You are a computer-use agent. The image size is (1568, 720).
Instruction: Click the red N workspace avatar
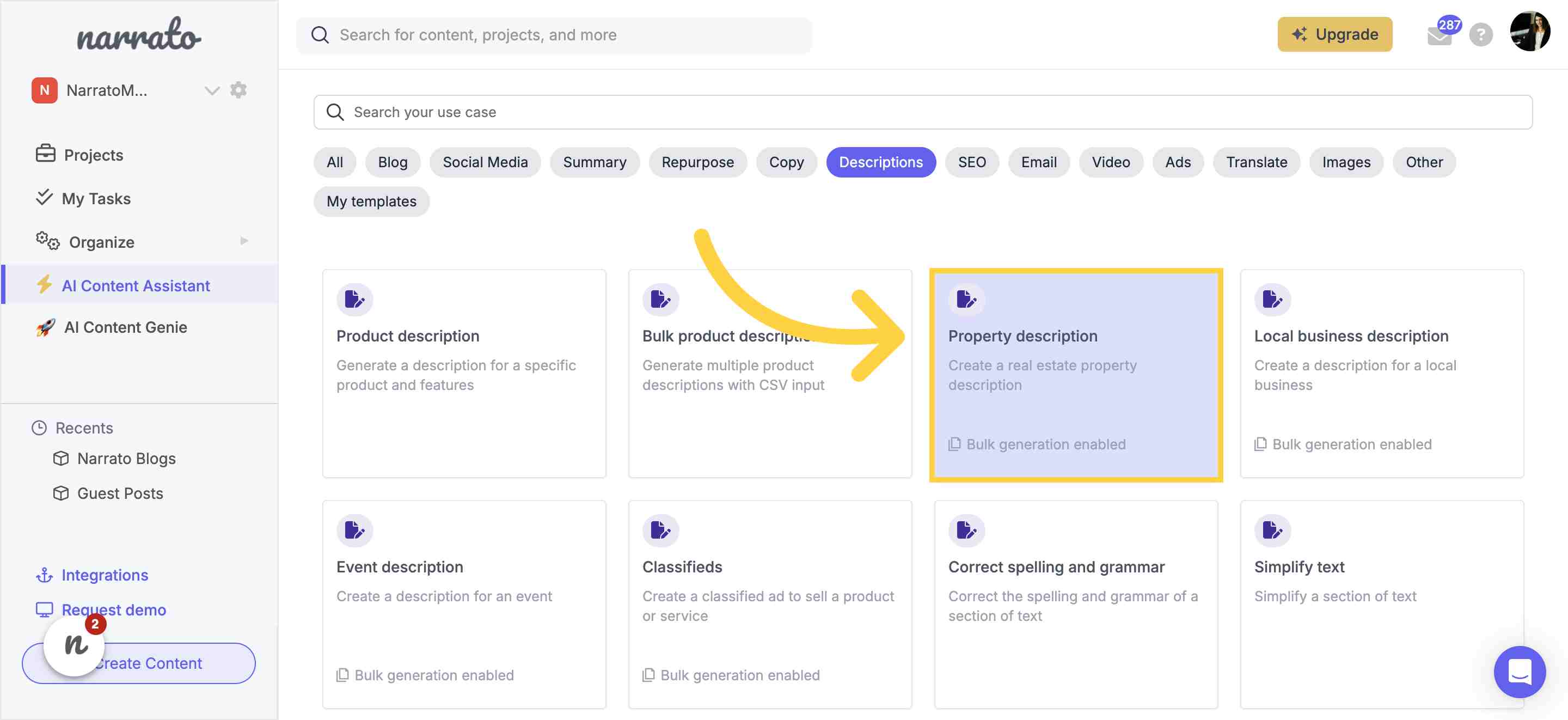[45, 90]
